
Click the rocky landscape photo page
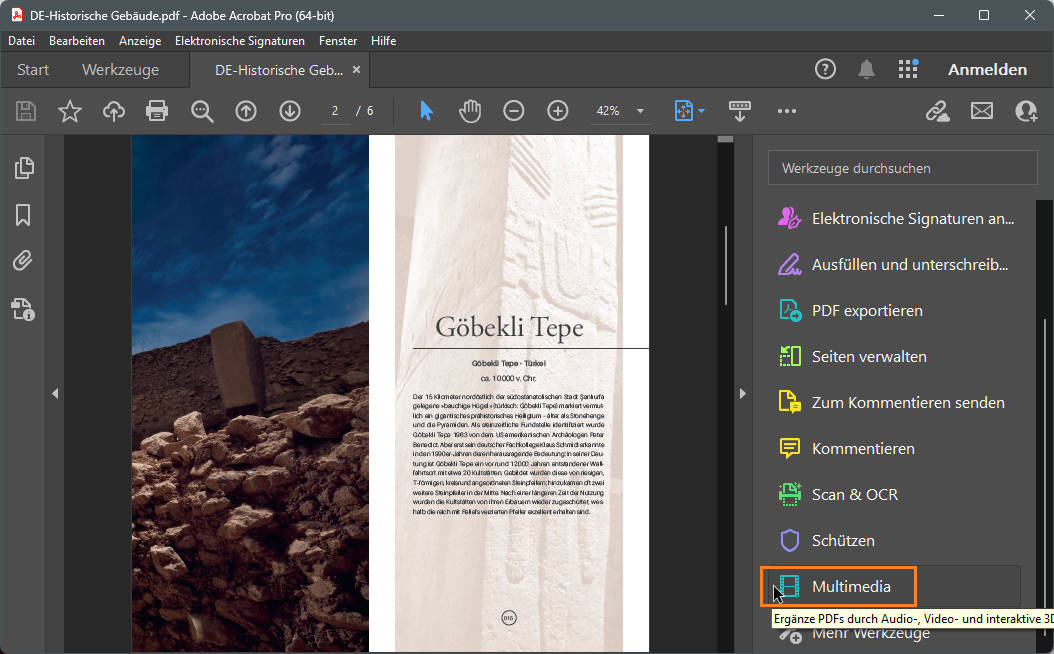point(250,393)
